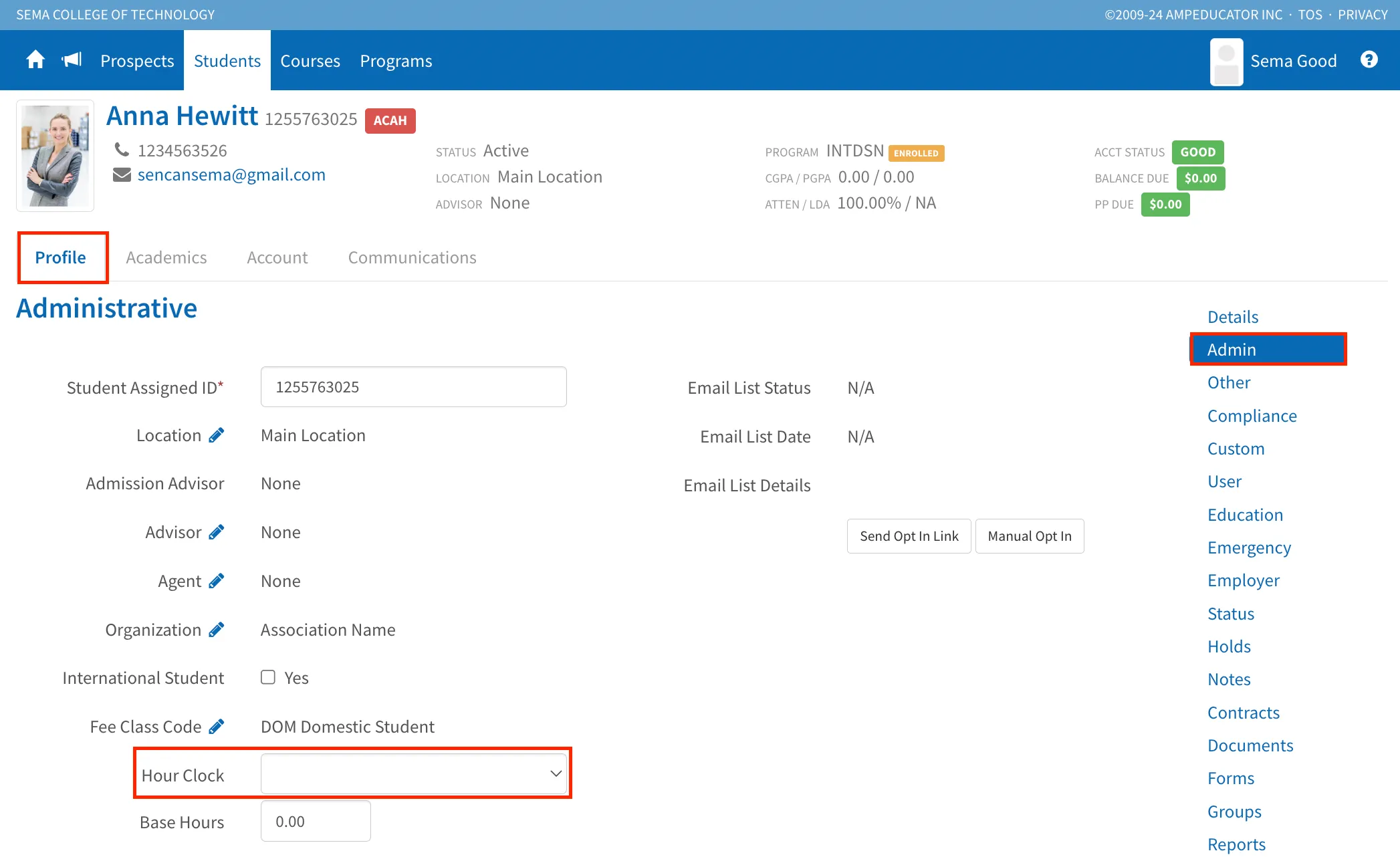The image size is (1400, 857).
Task: Open the Programs menu
Action: click(396, 61)
